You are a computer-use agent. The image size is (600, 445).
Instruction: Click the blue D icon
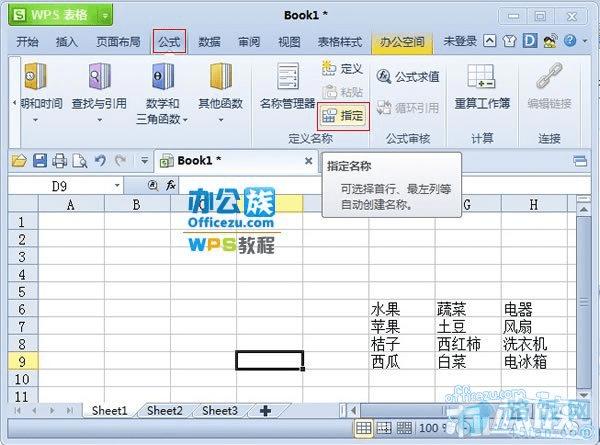(x=530, y=41)
